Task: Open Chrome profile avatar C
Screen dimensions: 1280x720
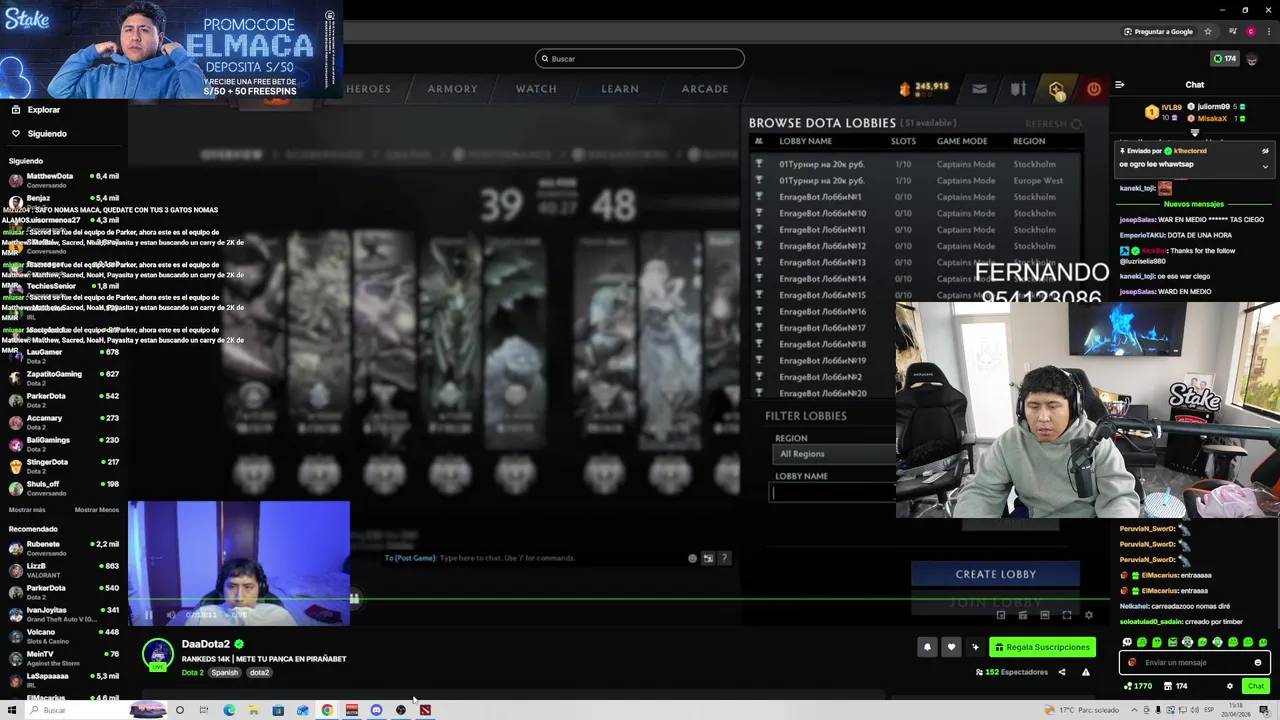Action: pos(1250,31)
